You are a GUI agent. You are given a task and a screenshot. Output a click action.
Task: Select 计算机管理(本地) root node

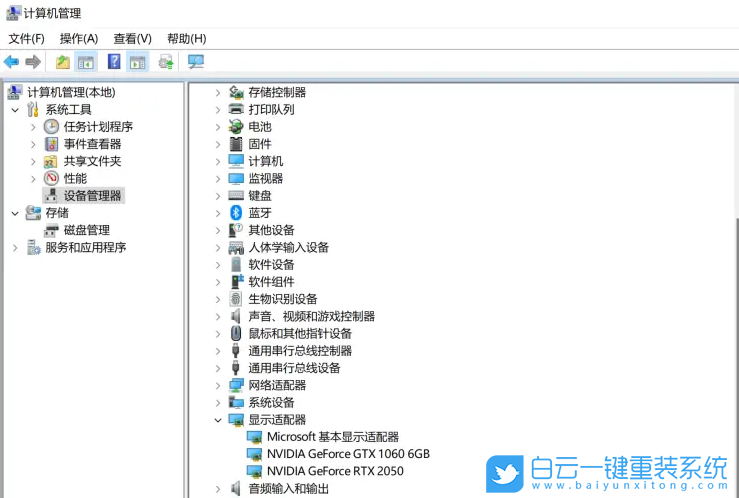pos(71,92)
